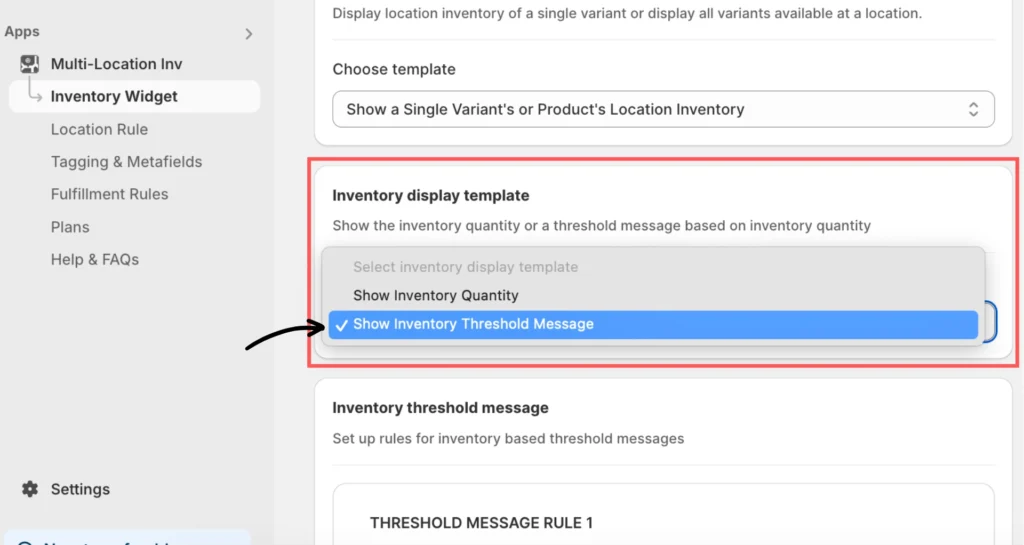Open Help & FAQs
This screenshot has height=545, width=1024.
tap(94, 259)
